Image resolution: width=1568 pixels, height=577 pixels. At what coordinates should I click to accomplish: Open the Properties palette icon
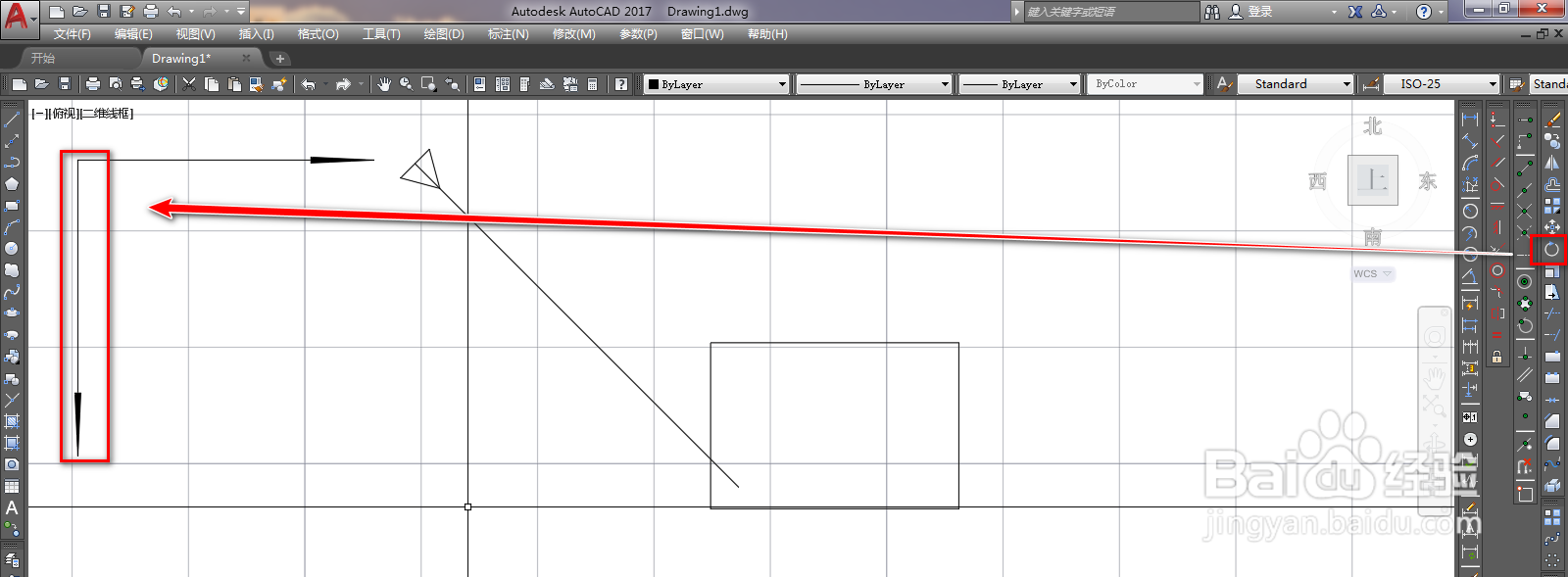(479, 84)
